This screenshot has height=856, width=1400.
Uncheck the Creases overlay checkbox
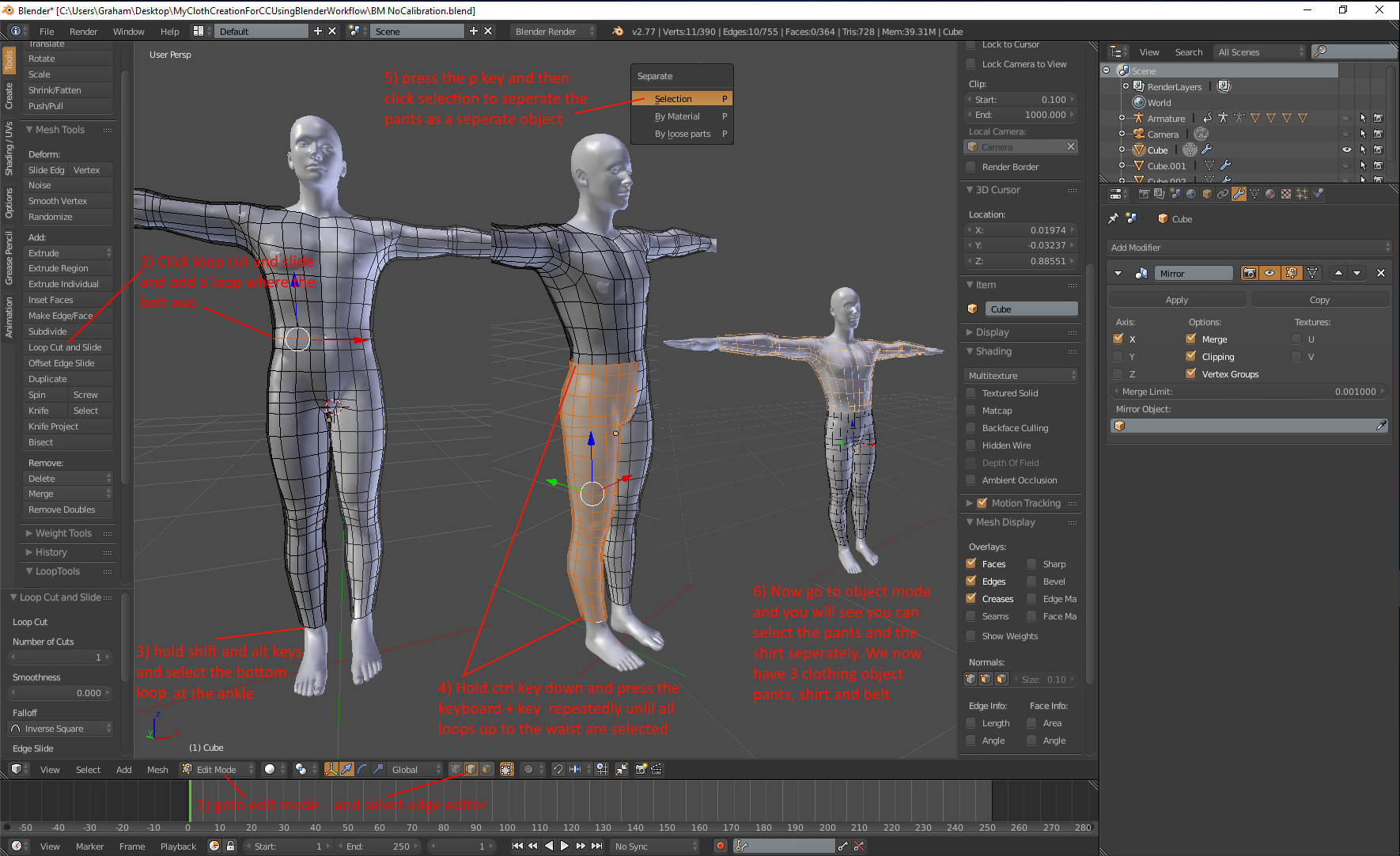click(x=971, y=598)
